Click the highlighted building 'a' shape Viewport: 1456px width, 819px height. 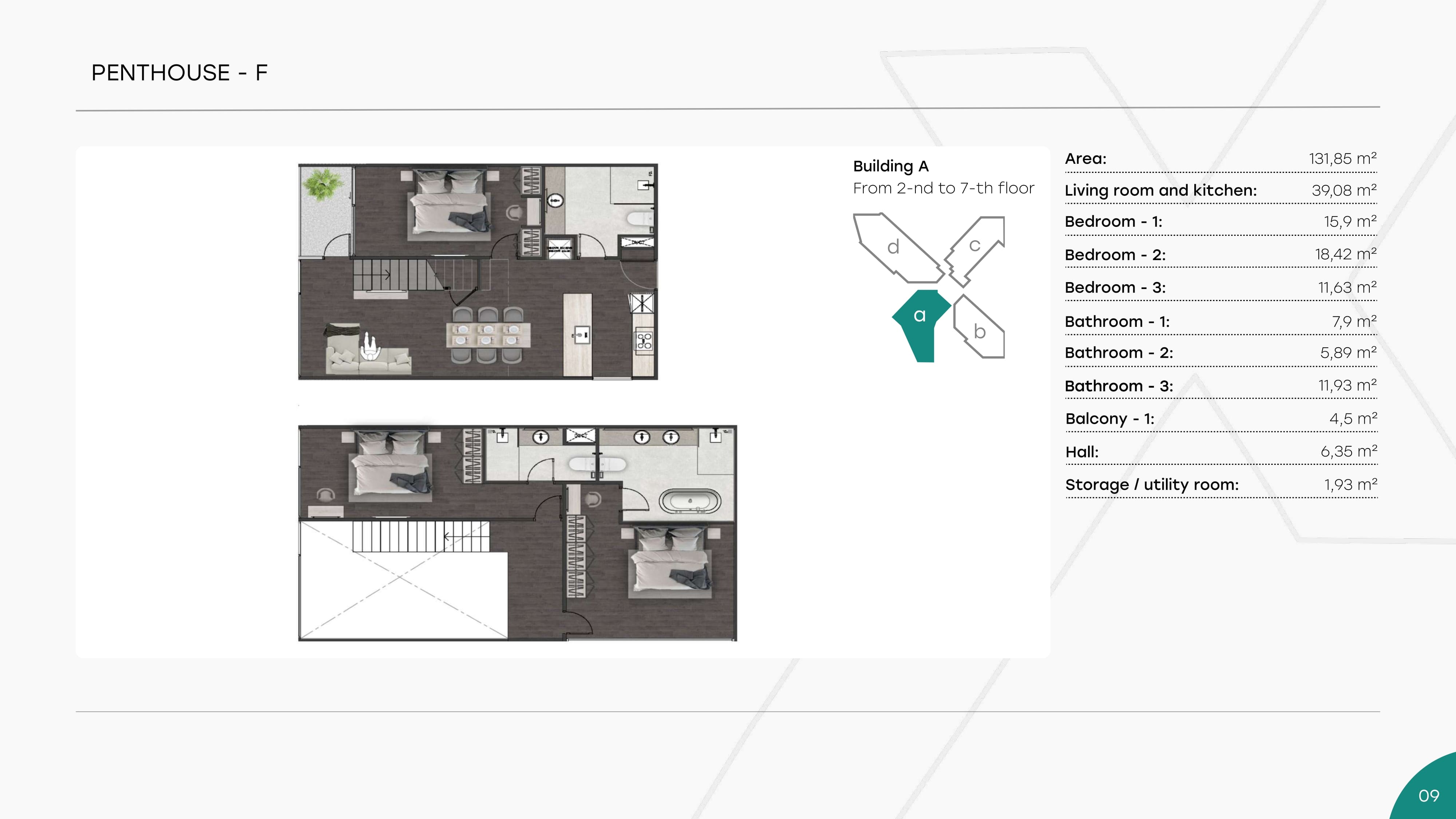tap(921, 326)
